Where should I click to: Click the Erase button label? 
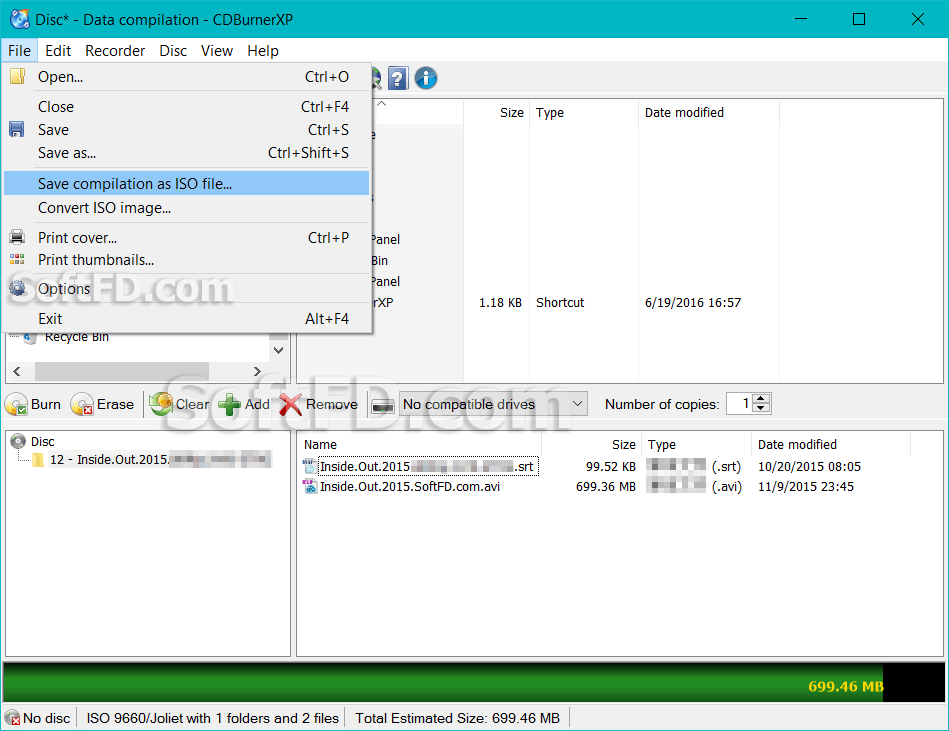[116, 404]
